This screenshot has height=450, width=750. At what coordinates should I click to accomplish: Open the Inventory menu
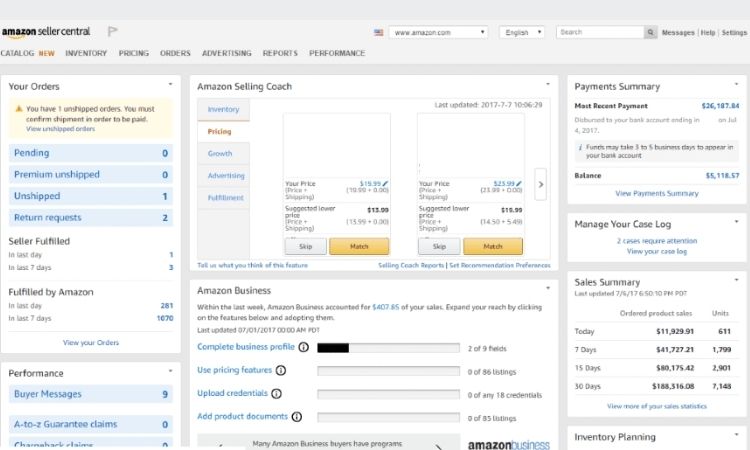(x=86, y=53)
